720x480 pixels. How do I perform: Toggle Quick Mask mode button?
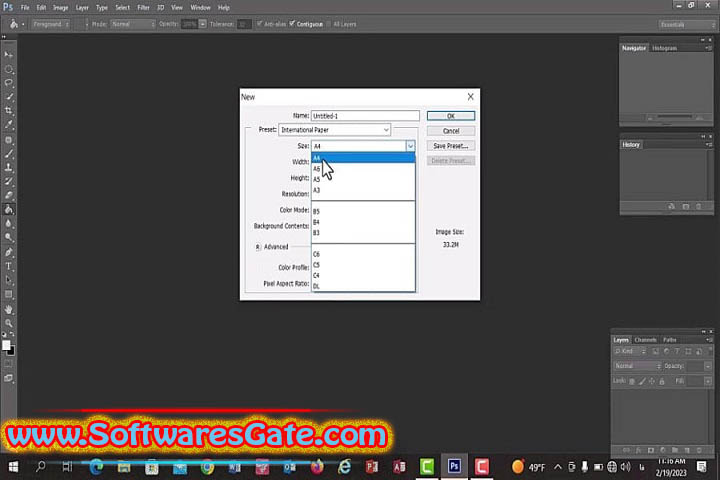tap(8, 363)
